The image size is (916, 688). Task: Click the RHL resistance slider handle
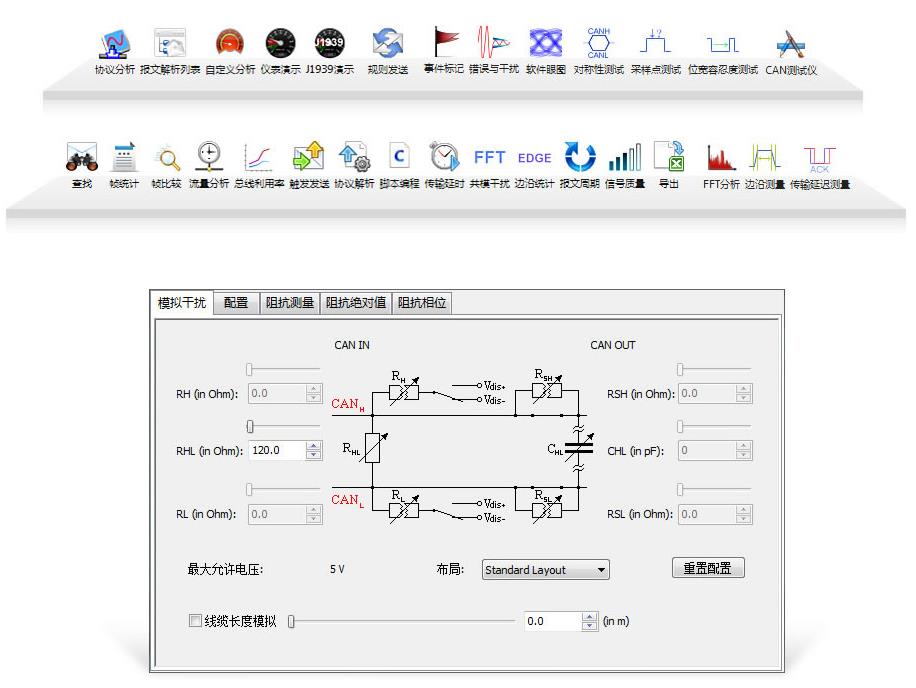(250, 427)
